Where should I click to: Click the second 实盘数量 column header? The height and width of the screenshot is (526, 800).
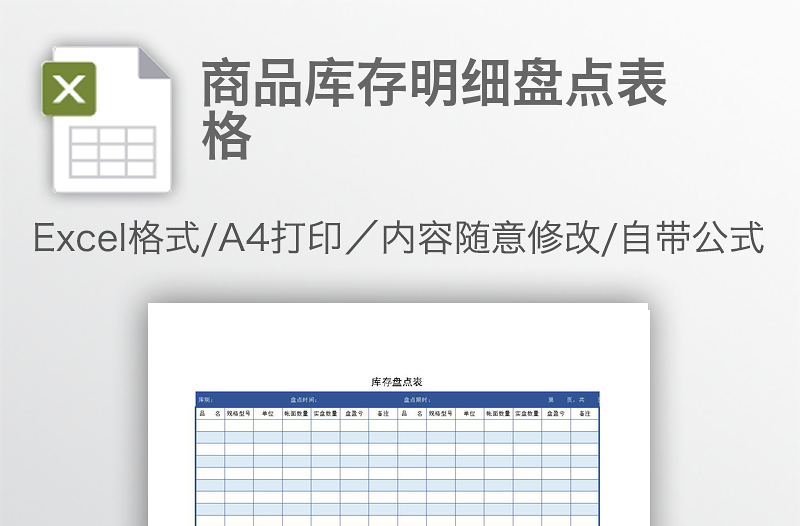527,413
